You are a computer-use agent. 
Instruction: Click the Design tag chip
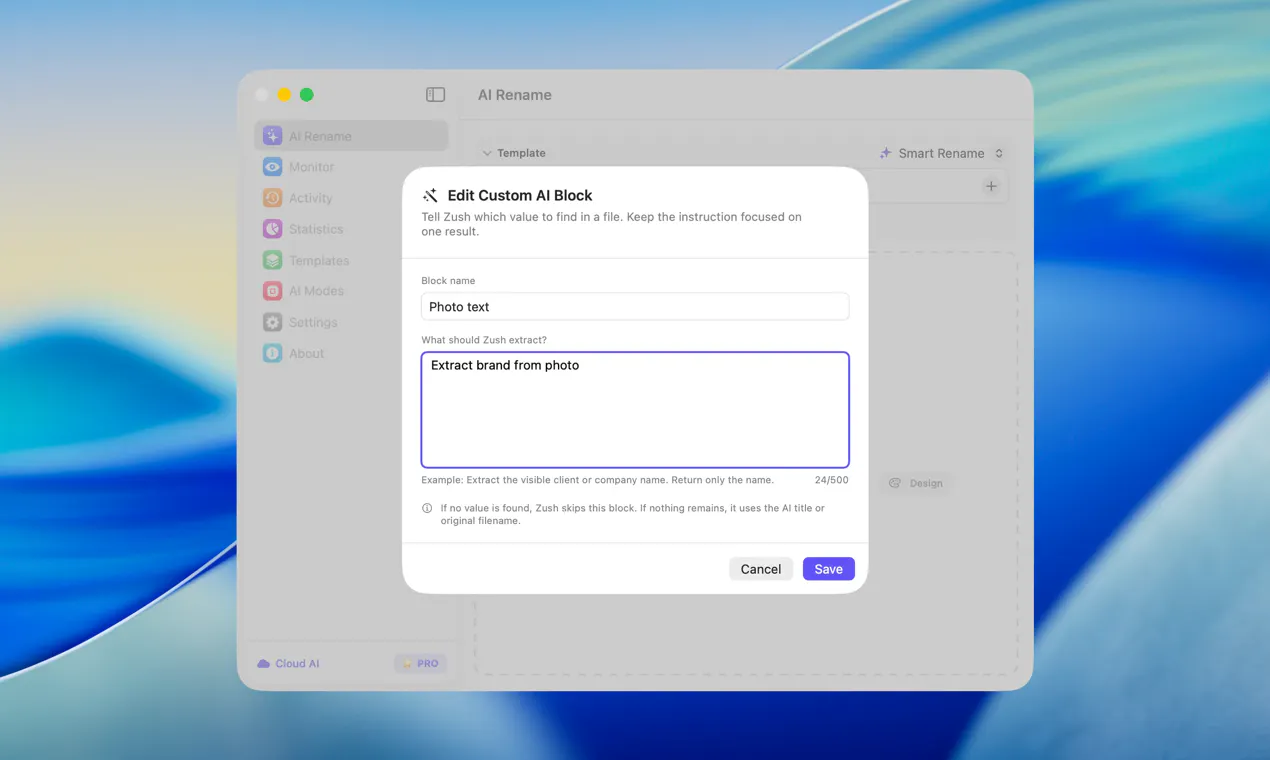(x=916, y=483)
